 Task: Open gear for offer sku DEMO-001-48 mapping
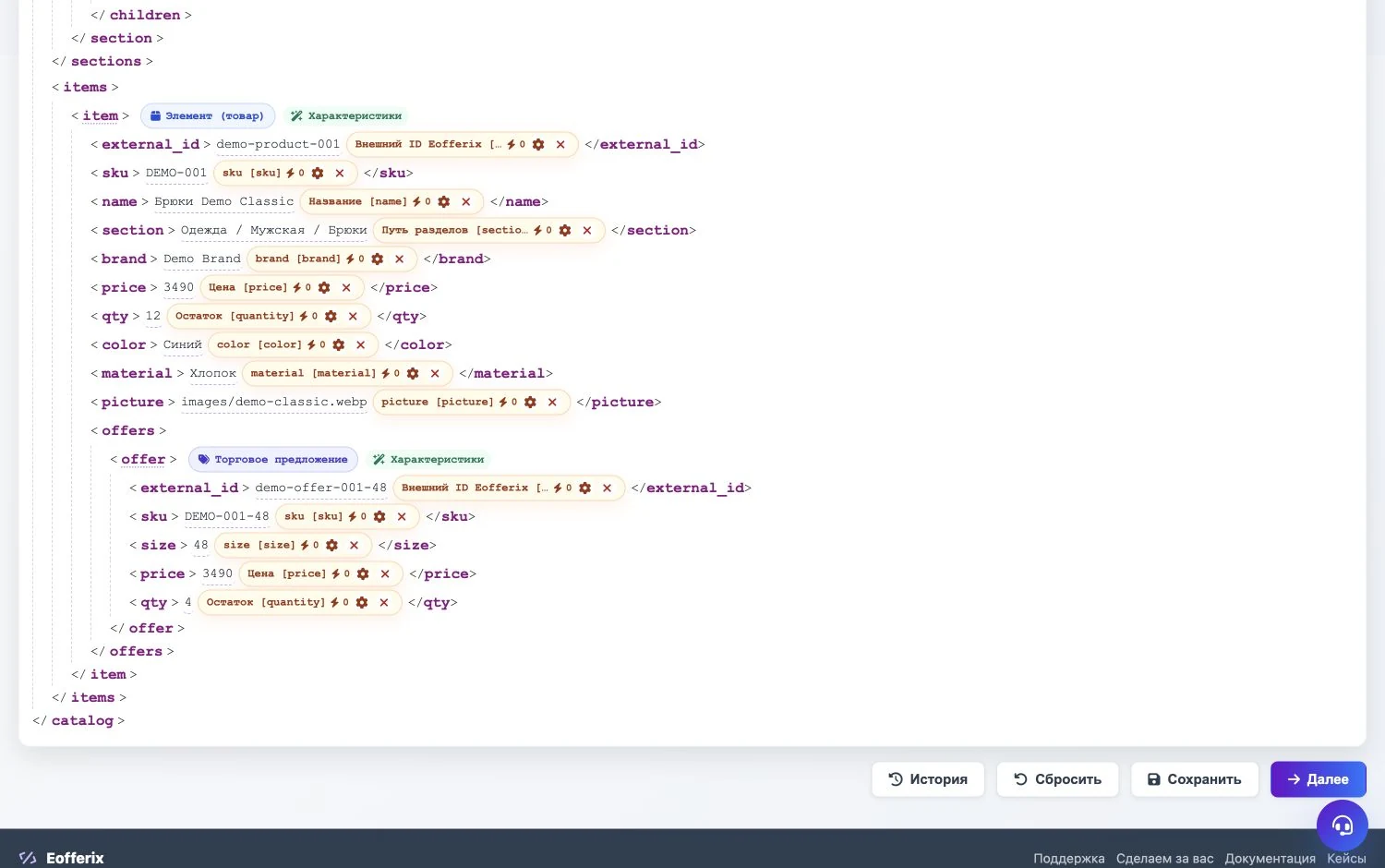379,517
